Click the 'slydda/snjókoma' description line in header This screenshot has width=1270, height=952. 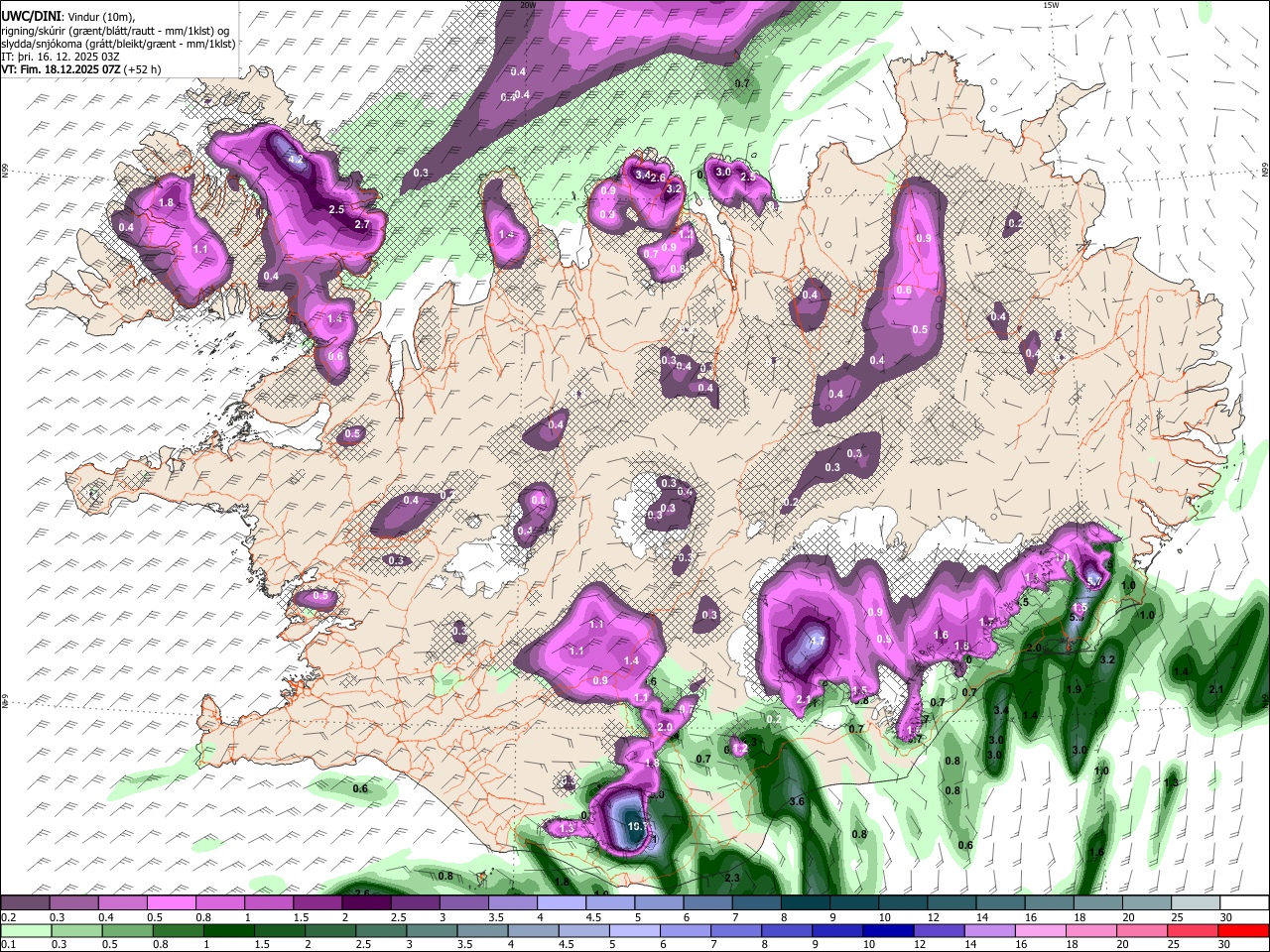coord(119,44)
